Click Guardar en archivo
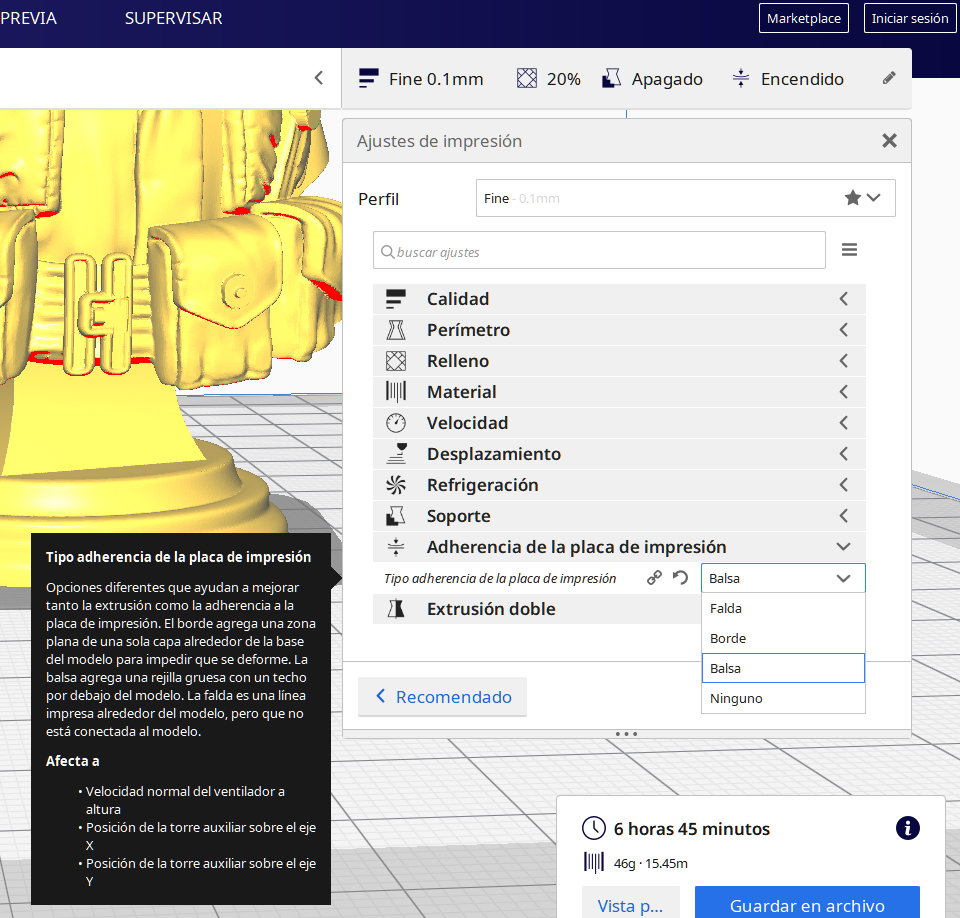 pos(807,903)
